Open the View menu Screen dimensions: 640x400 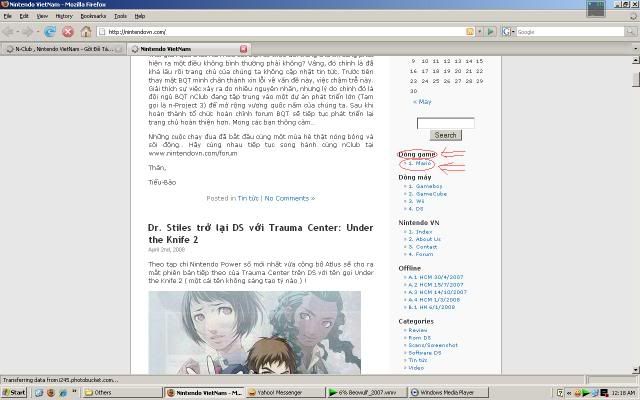42,16
